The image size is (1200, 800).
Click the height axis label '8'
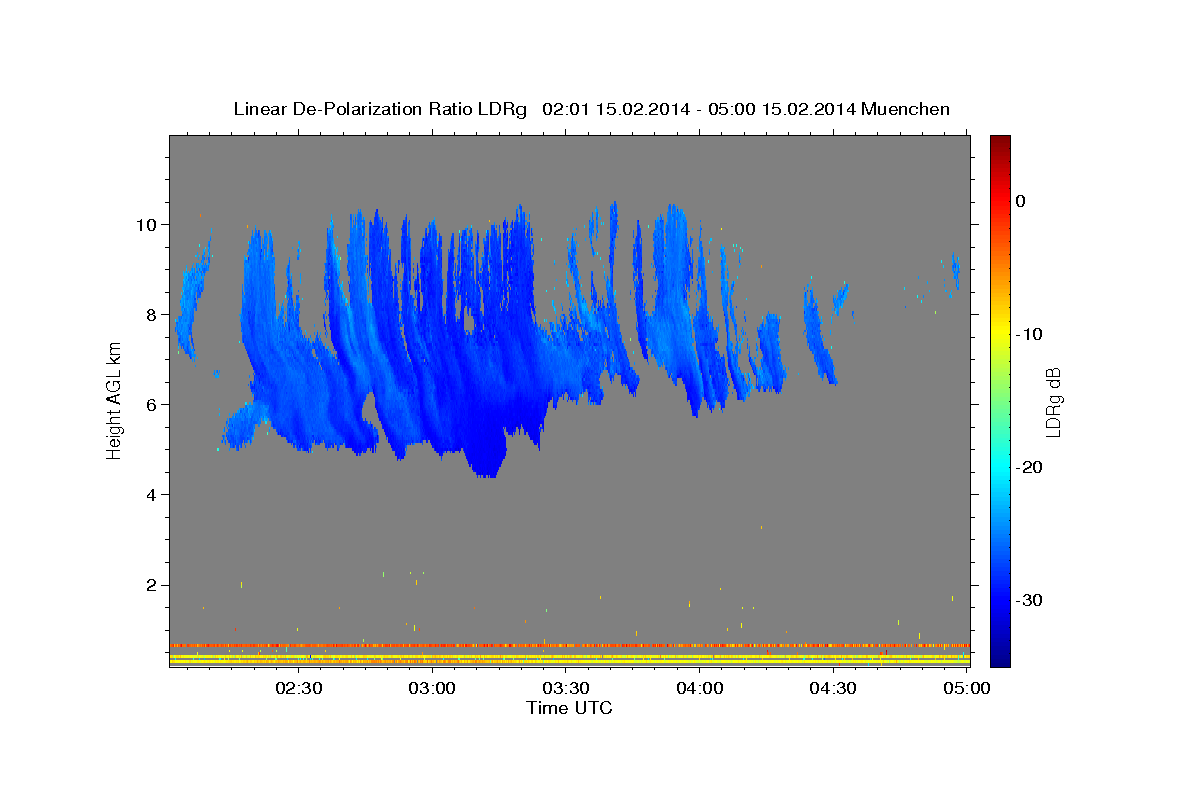click(152, 314)
